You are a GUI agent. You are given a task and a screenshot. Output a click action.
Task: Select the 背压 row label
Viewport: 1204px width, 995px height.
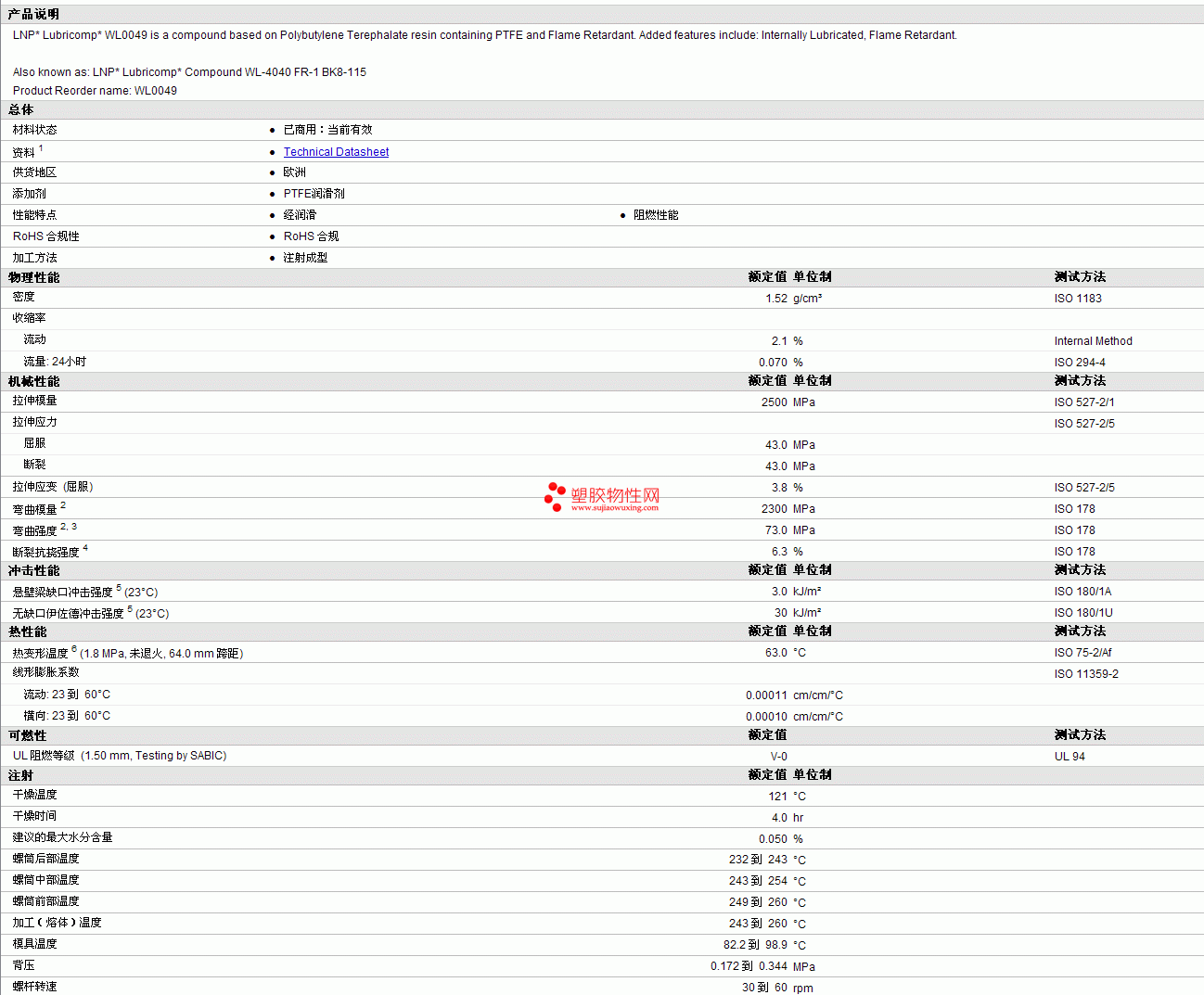click(x=24, y=965)
